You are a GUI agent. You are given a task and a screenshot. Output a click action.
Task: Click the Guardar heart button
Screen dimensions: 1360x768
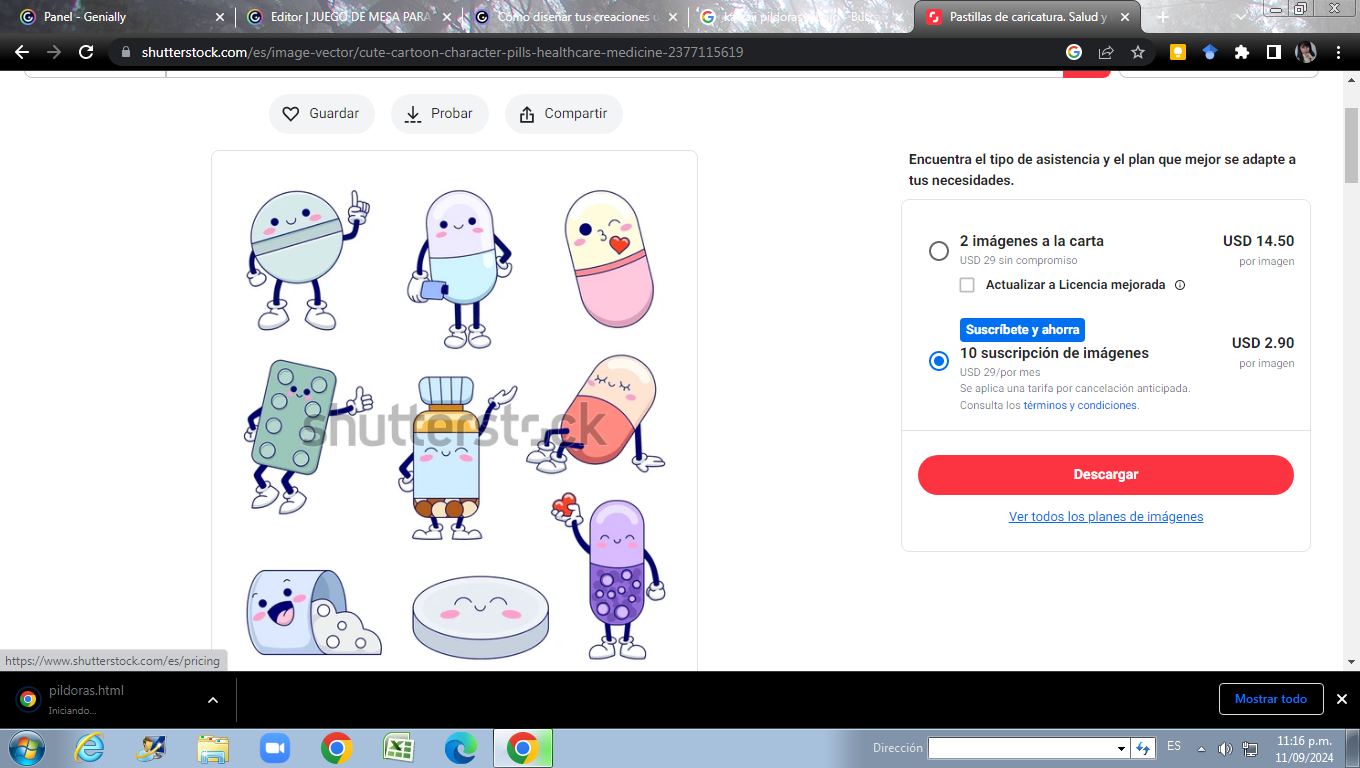pyautogui.click(x=321, y=114)
